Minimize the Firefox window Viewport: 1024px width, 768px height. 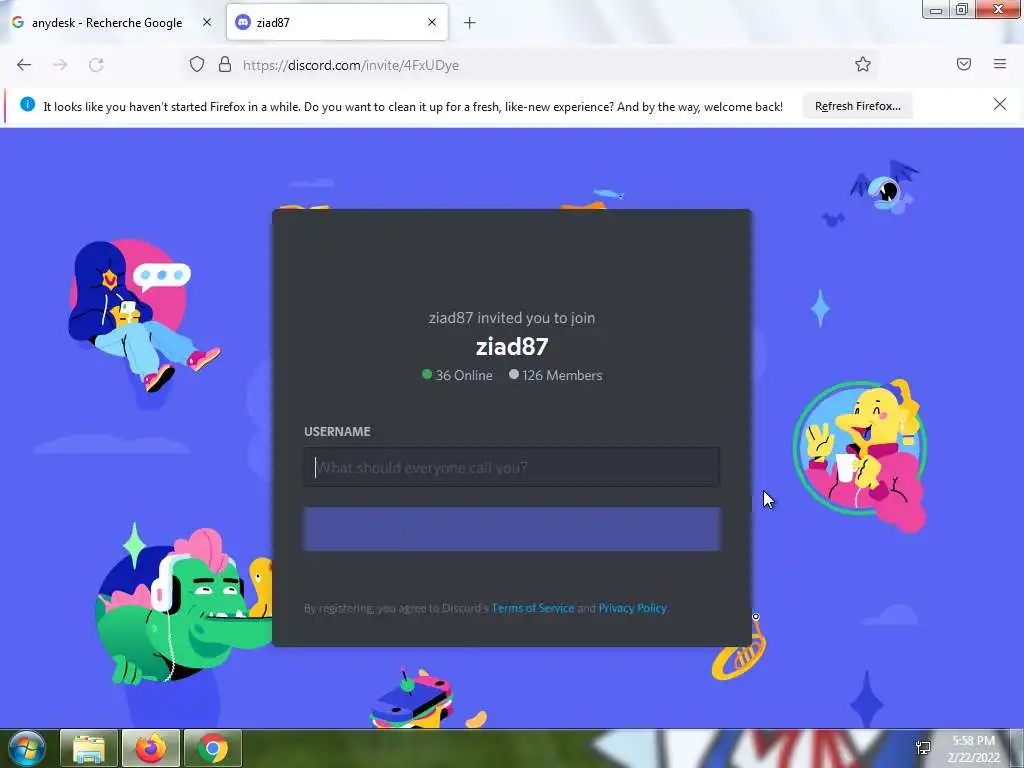click(936, 9)
